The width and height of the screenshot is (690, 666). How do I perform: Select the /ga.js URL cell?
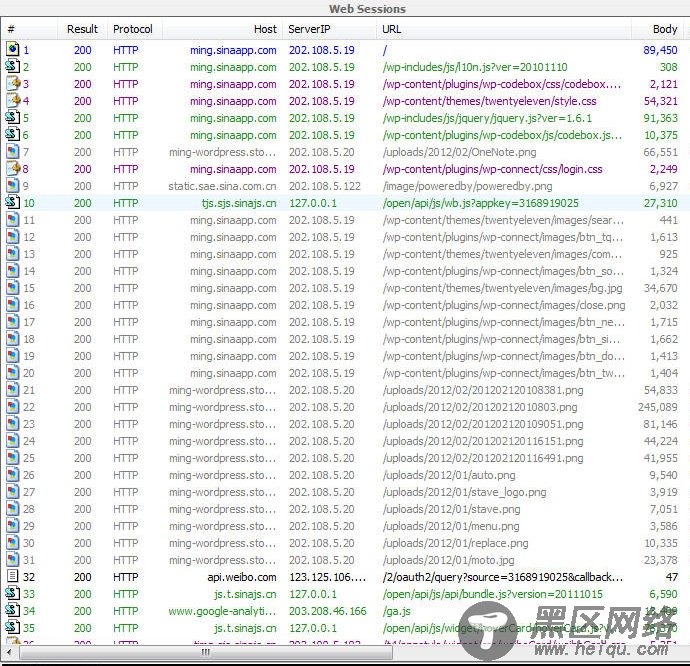point(396,611)
